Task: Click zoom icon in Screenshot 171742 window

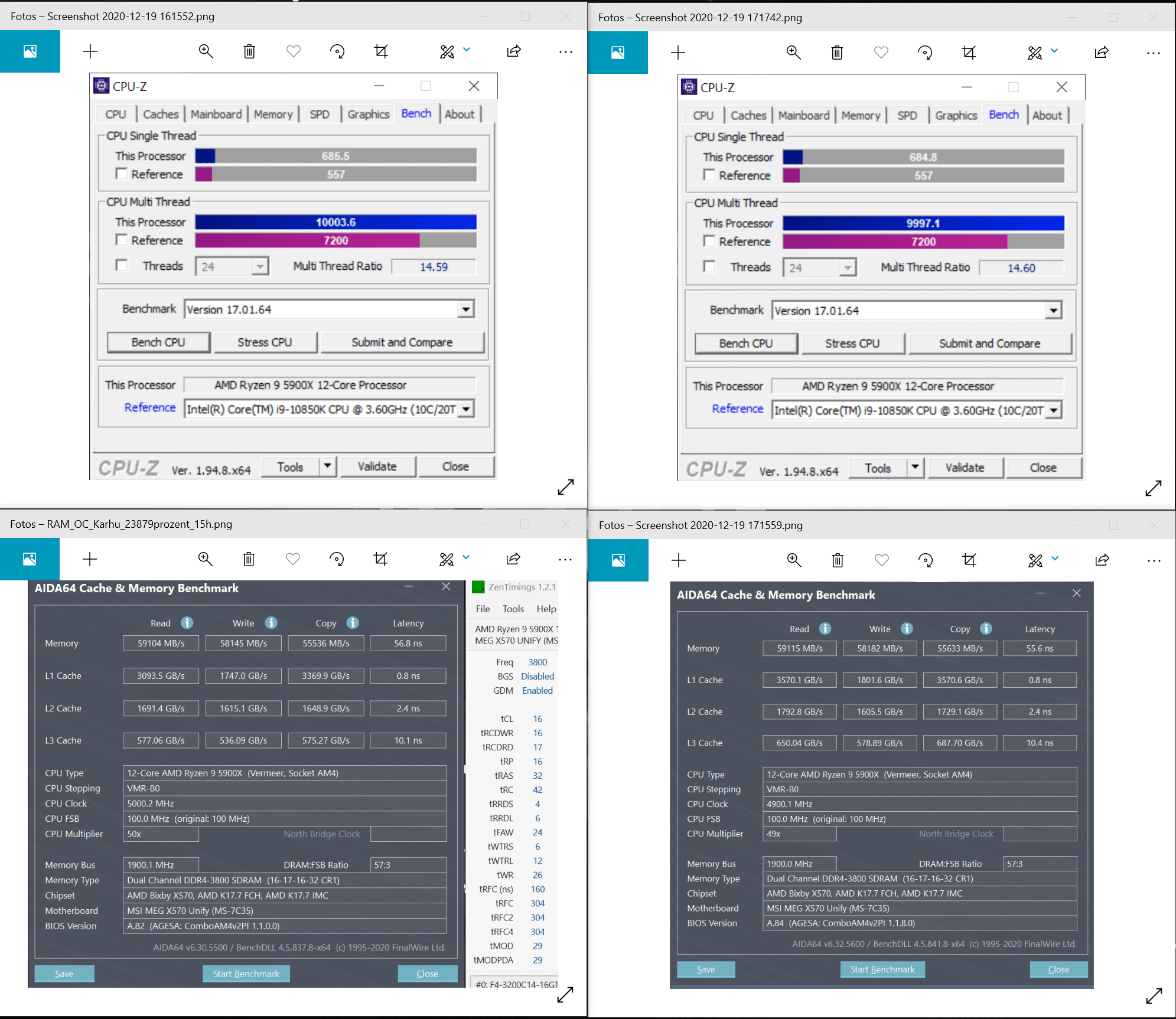Action: click(x=793, y=53)
